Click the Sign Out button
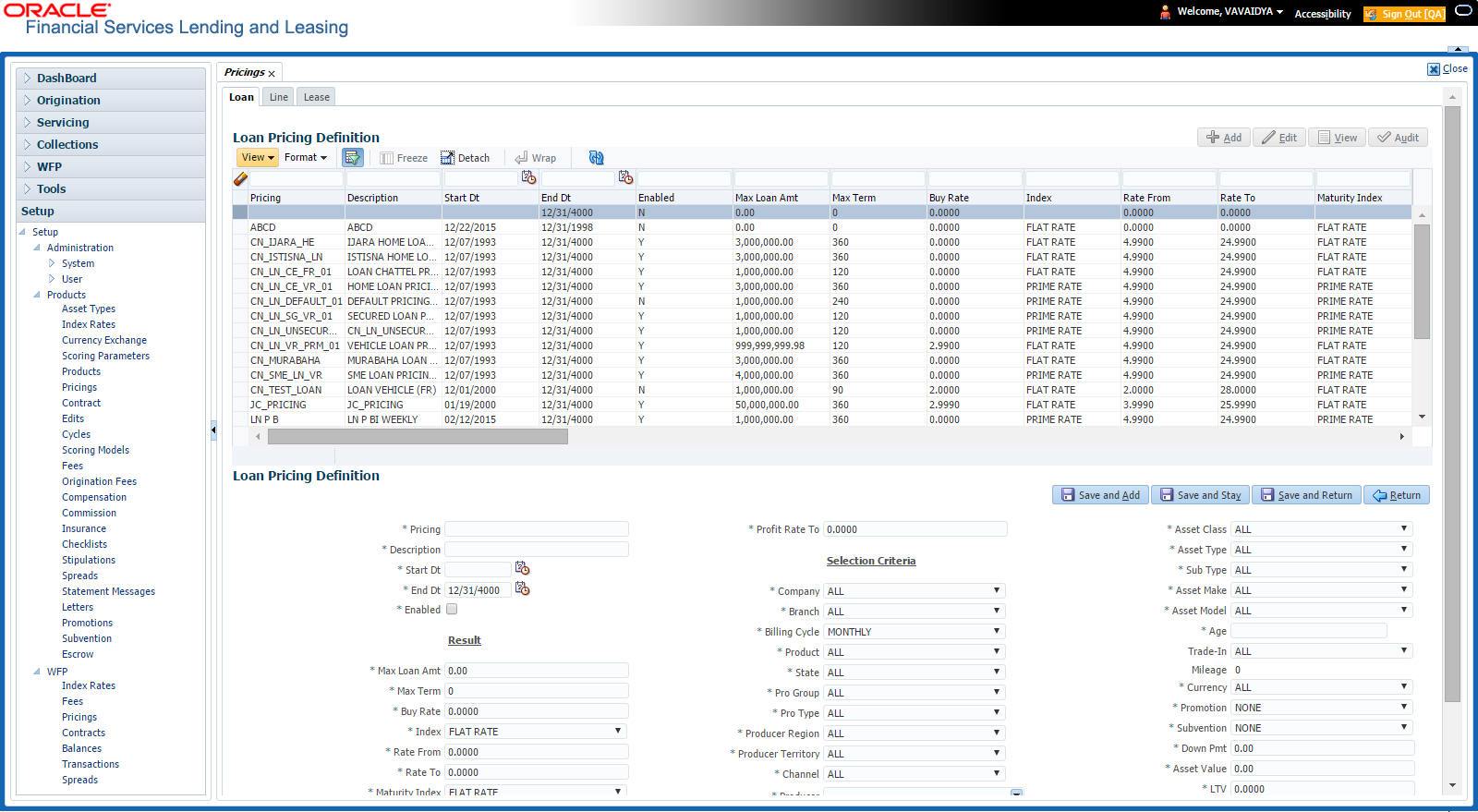This screenshot has width=1478, height=812. [x=1403, y=14]
